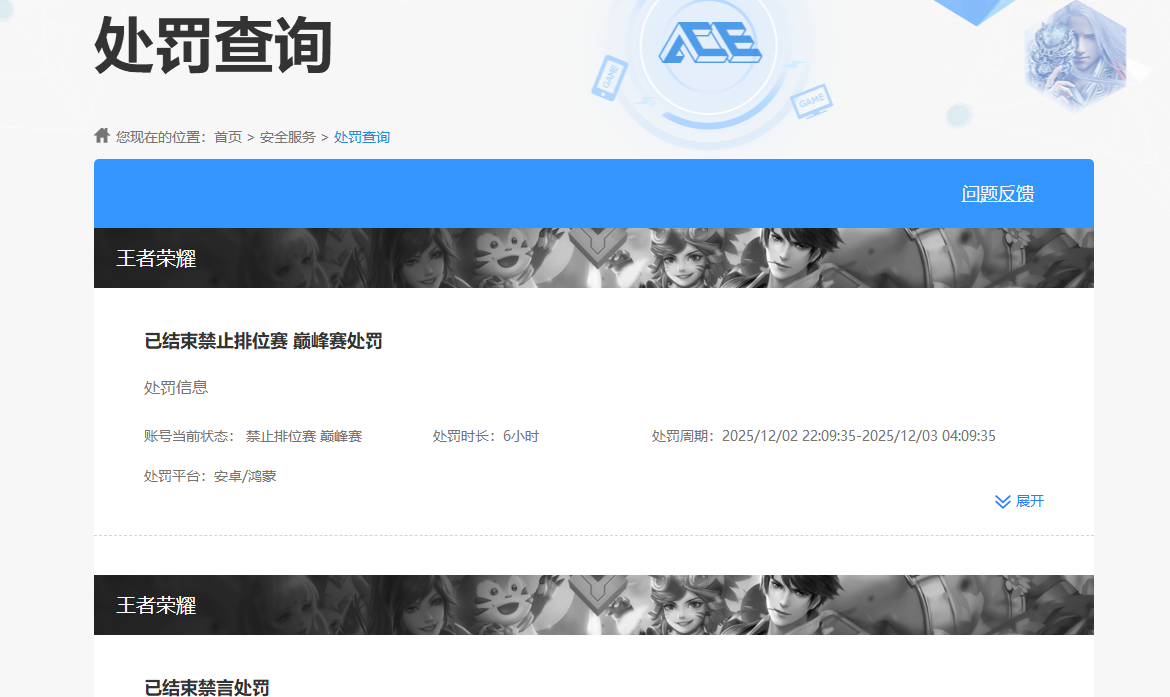
Task: Navigate to 首页 via the breadcrumb
Action: (x=230, y=136)
